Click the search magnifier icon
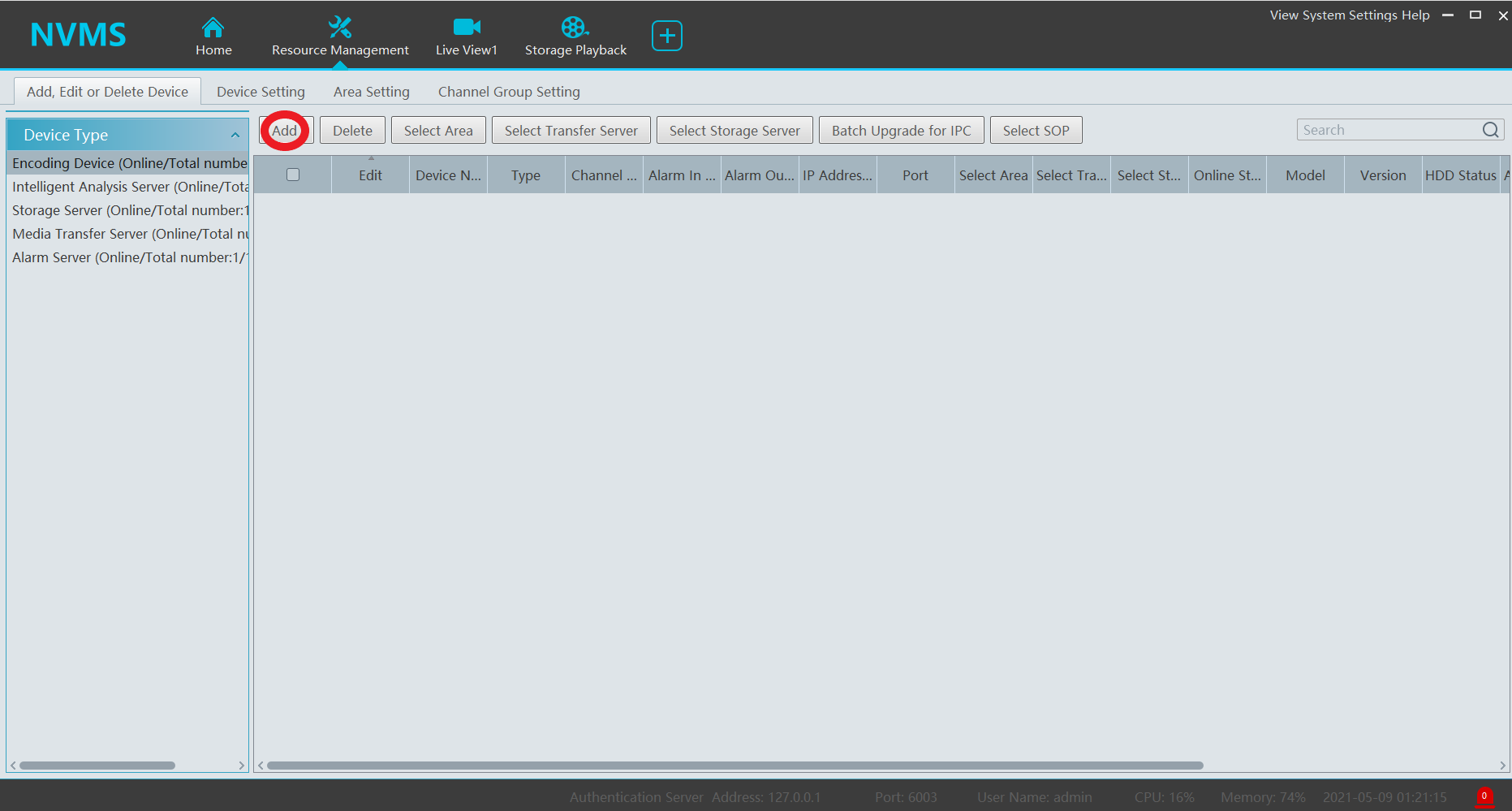The image size is (1512, 811). [1490, 130]
